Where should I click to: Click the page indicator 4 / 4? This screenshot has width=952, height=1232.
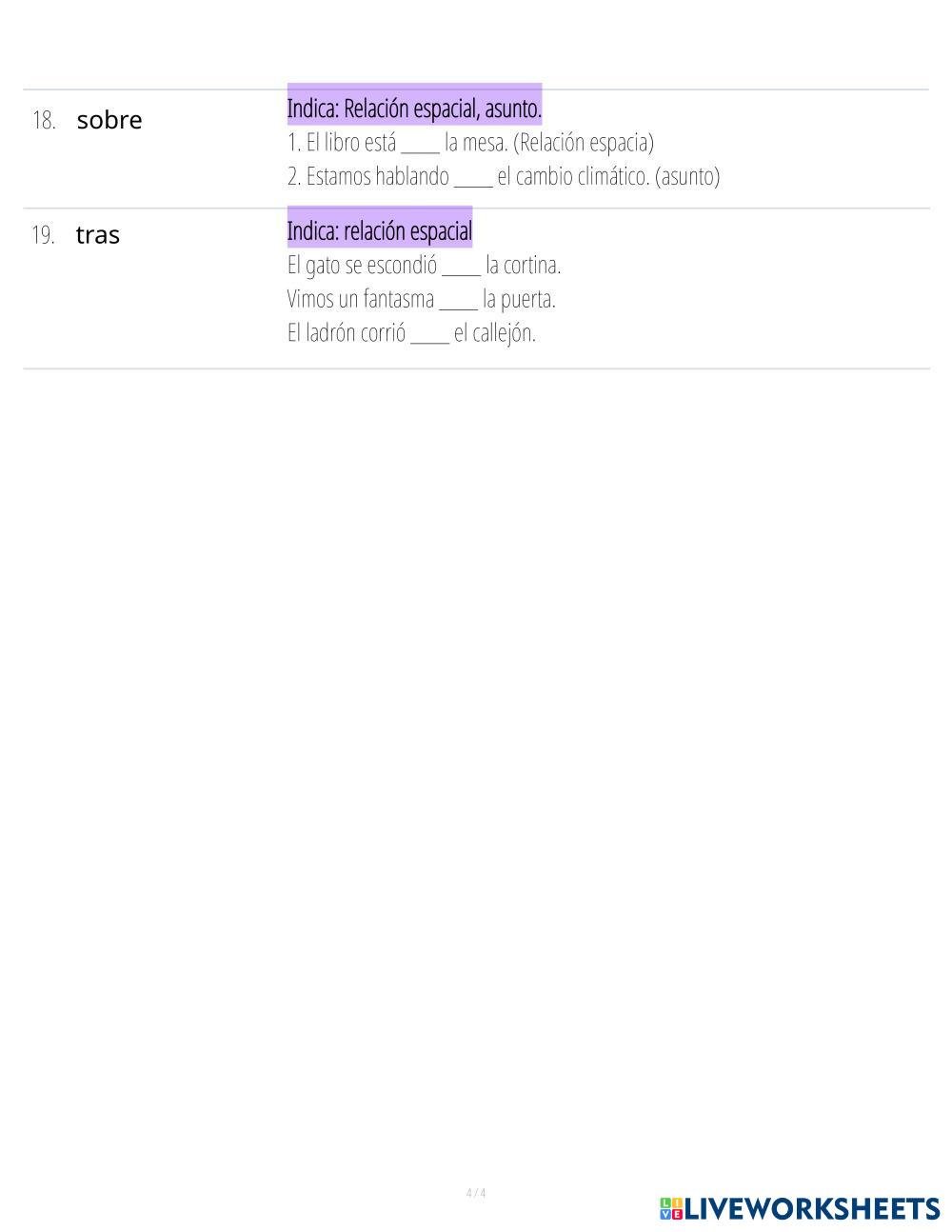point(476,1193)
